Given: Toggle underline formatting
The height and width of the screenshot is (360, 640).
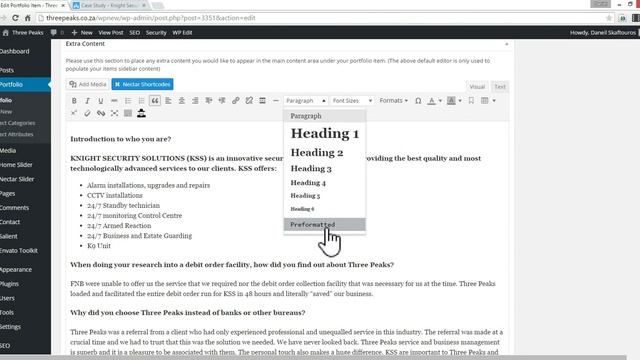Looking at the screenshot, I should pyautogui.click(x=101, y=101).
